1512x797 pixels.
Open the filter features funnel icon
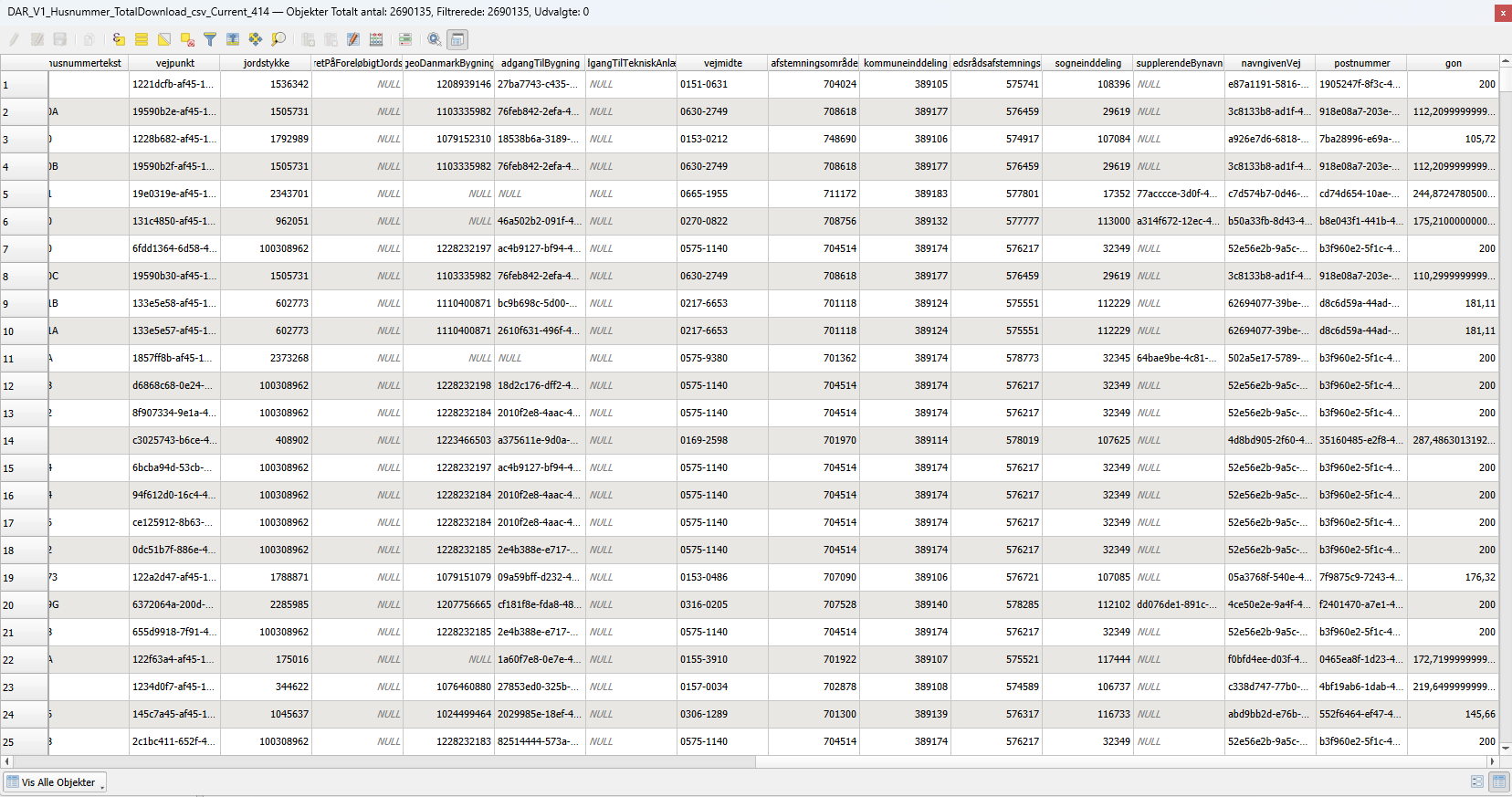[x=210, y=39]
